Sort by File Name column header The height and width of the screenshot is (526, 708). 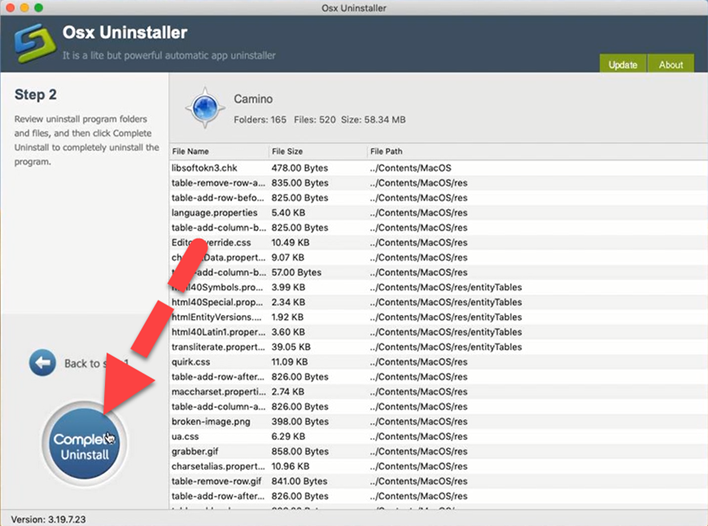click(x=219, y=151)
